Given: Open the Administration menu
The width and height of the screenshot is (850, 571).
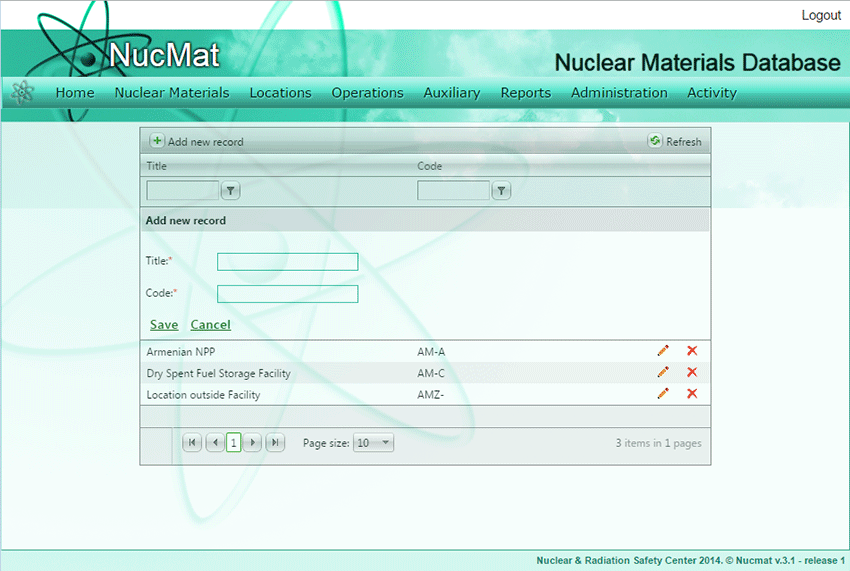Looking at the screenshot, I should click(x=619, y=93).
